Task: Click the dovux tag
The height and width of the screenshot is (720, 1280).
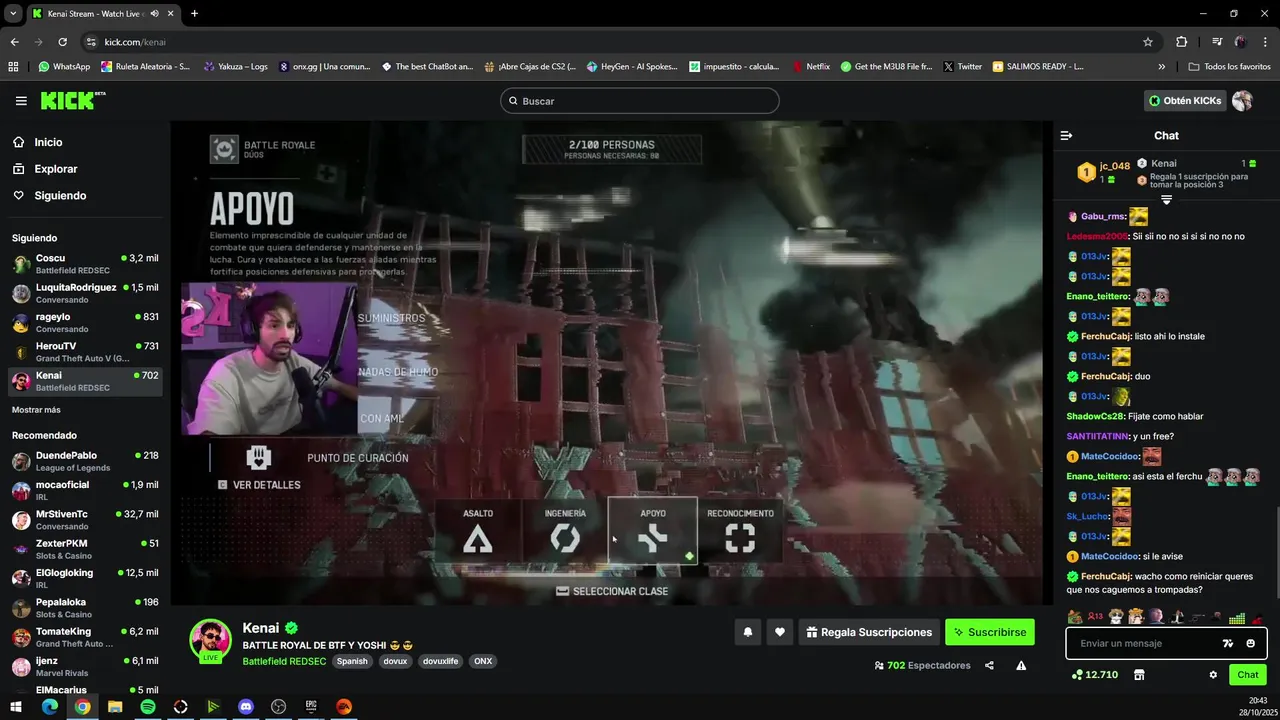Action: pos(395,661)
